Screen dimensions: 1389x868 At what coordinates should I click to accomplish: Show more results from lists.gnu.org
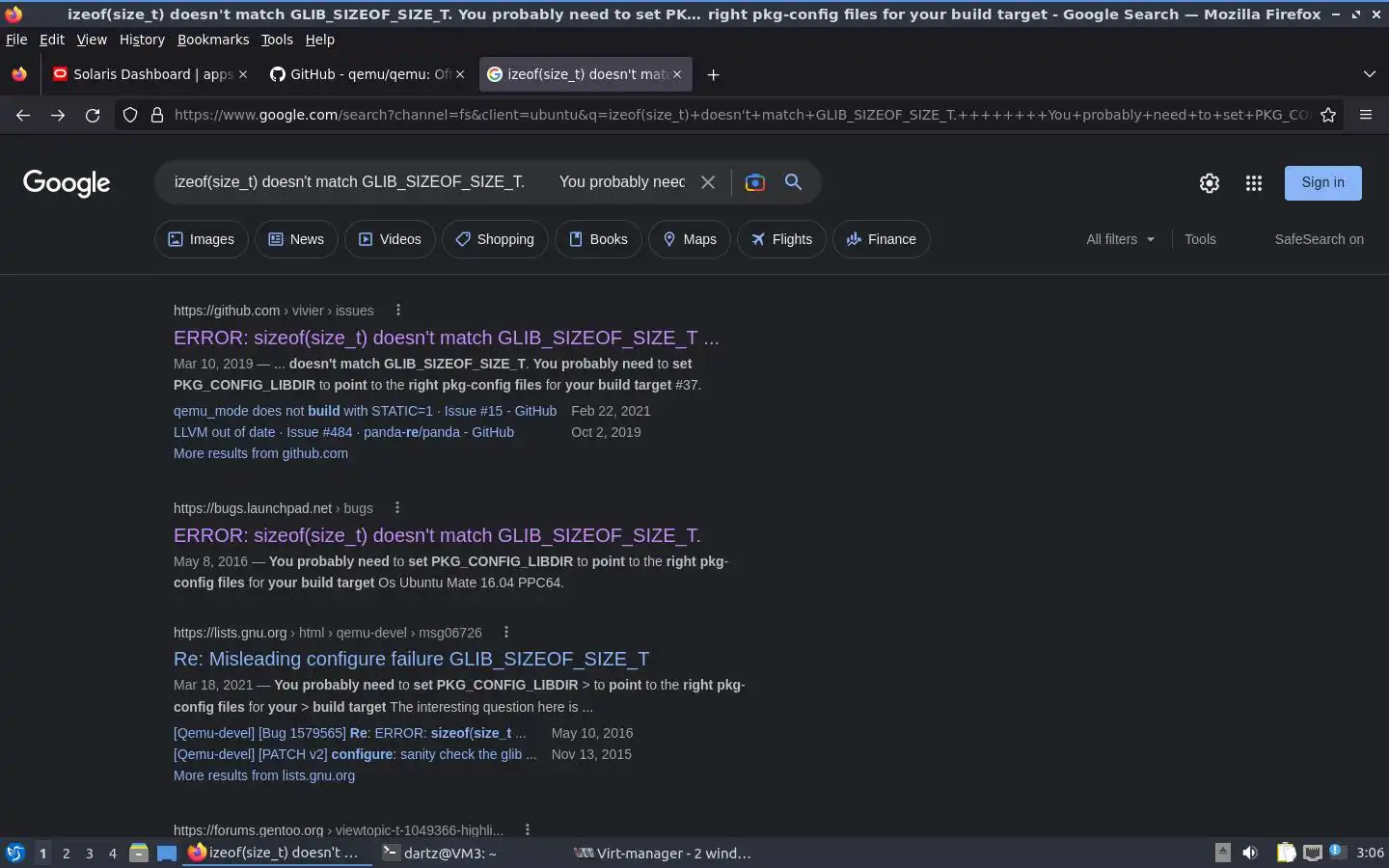pos(264,775)
